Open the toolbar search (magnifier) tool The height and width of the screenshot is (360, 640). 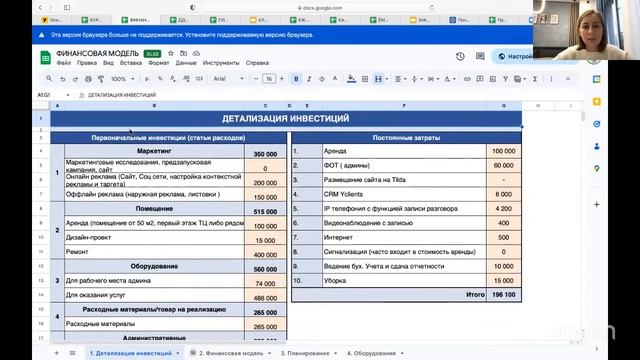(49, 79)
